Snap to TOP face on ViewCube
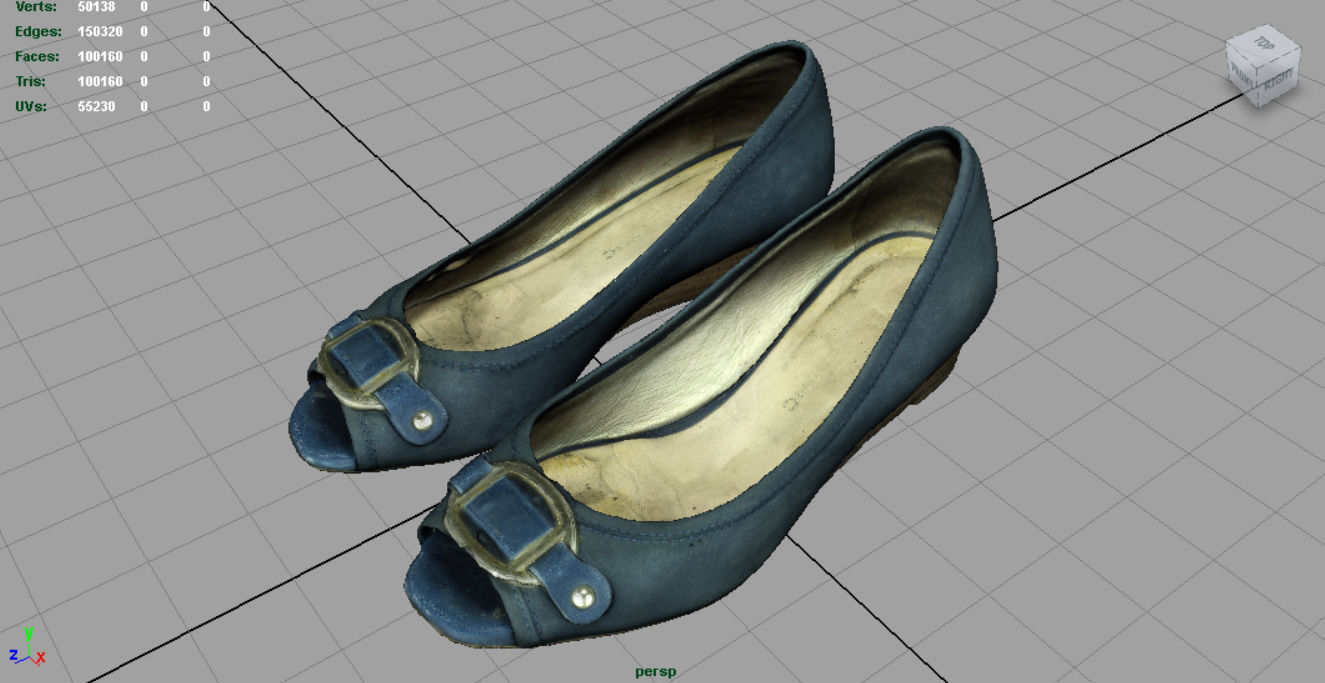 pos(1262,46)
